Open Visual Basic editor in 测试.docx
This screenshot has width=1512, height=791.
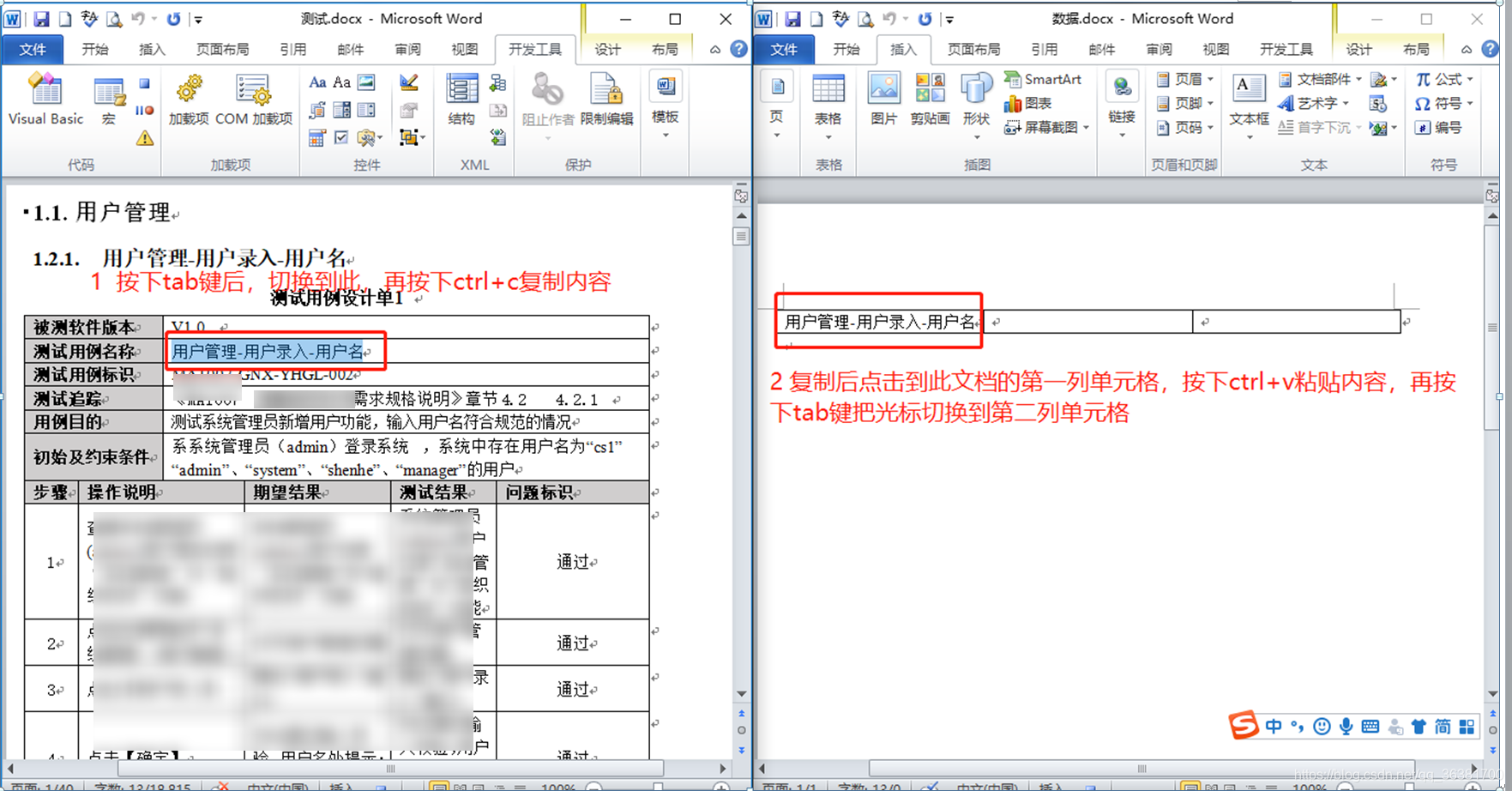click(45, 100)
